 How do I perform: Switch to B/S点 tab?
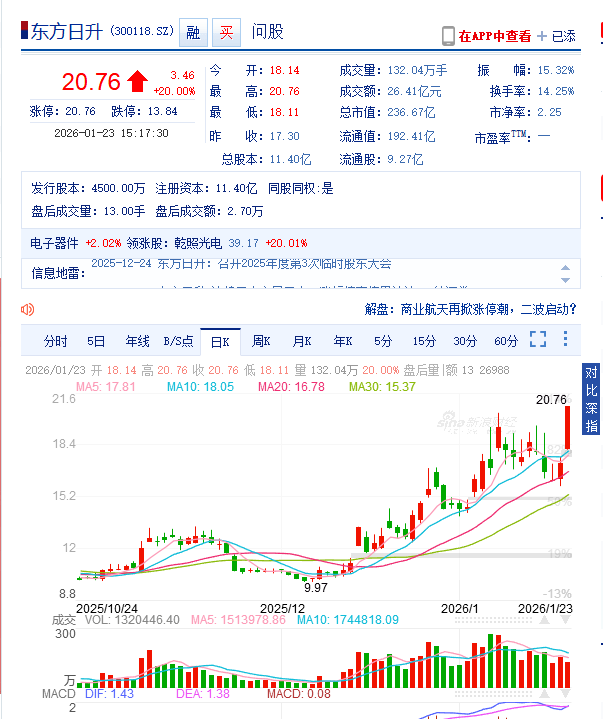pyautogui.click(x=178, y=341)
